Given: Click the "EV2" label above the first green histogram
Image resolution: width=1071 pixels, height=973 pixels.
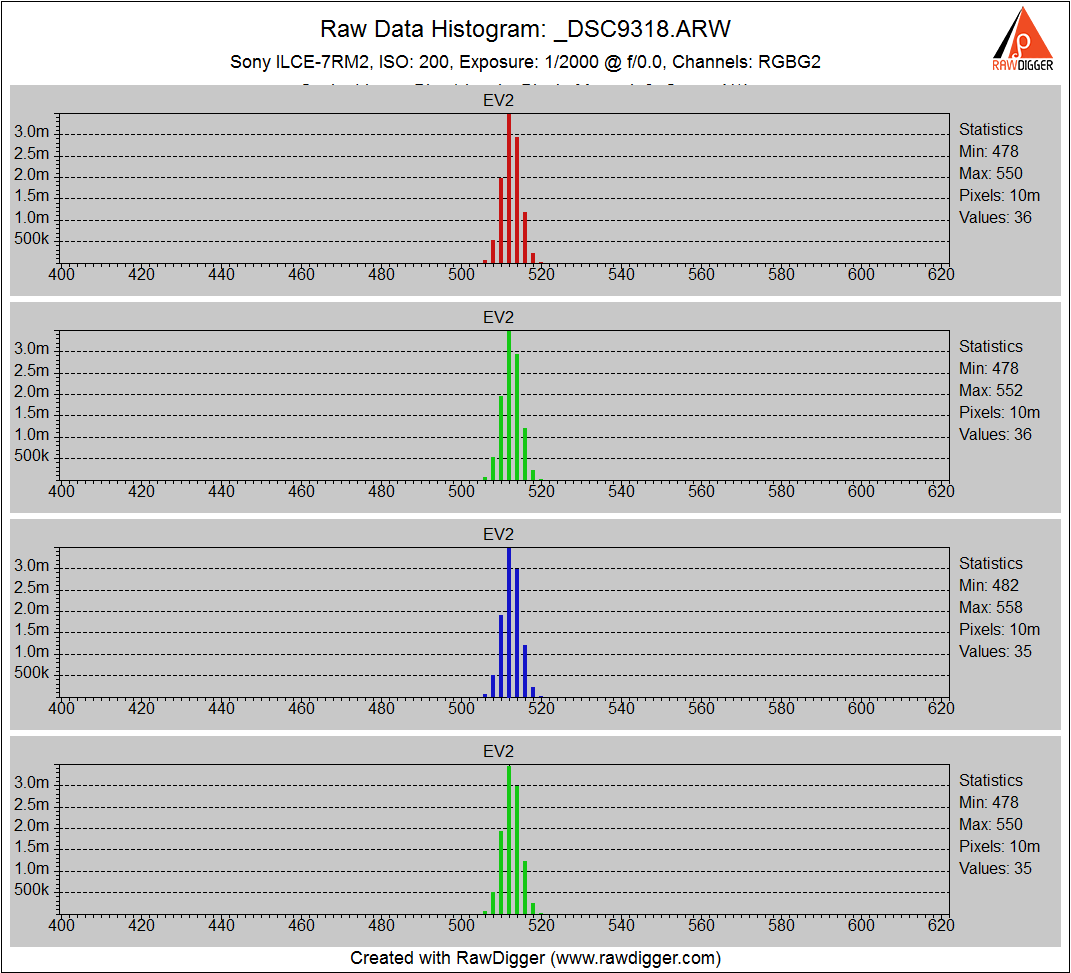Looking at the screenshot, I should 498,318.
